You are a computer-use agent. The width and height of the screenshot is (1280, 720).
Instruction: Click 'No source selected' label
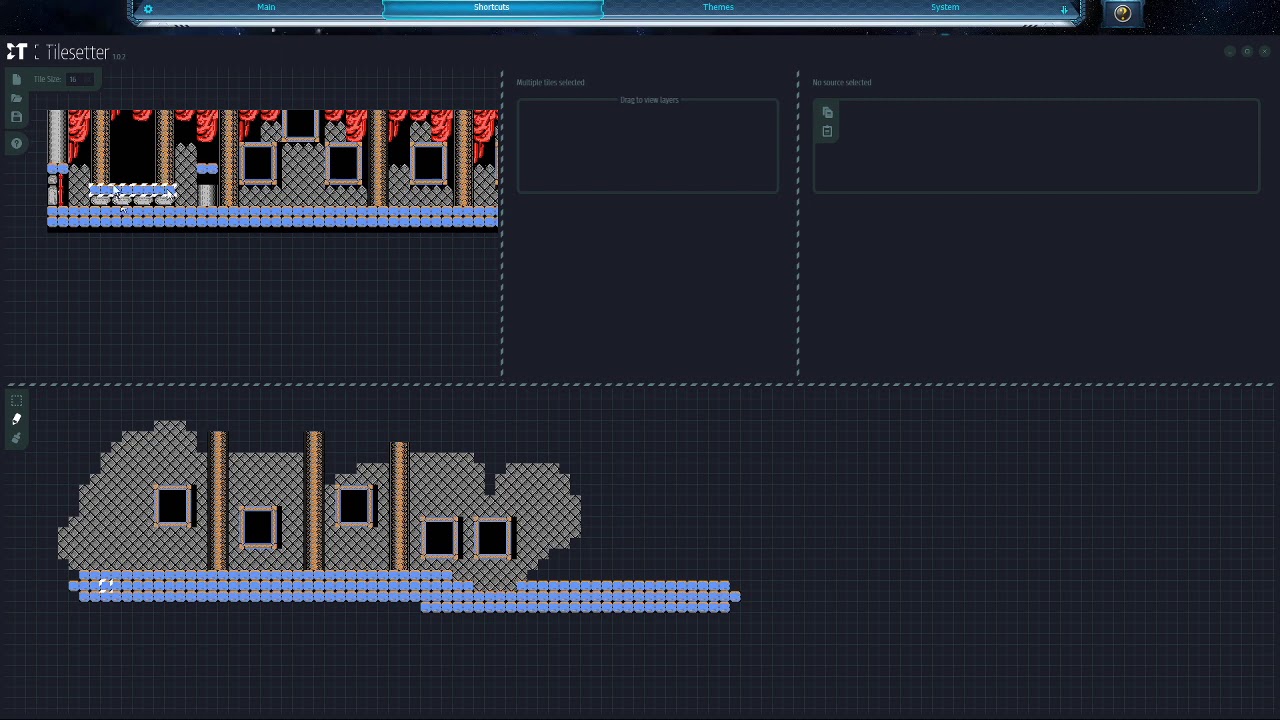[x=842, y=83]
